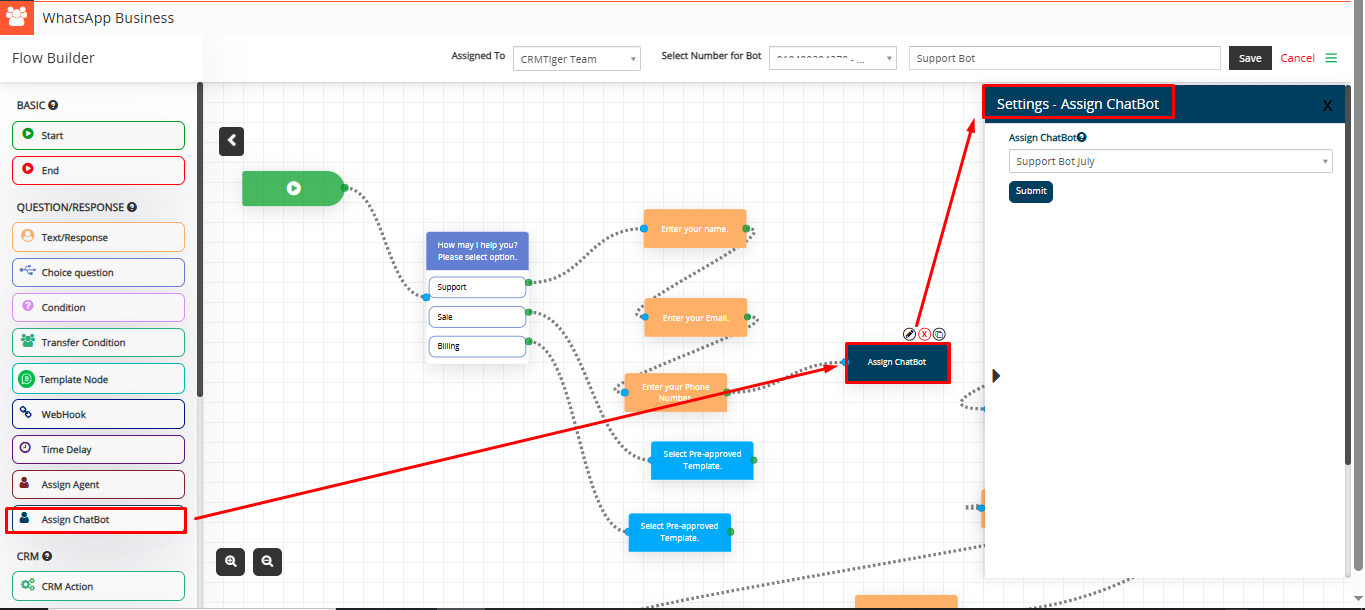Click the Support Bot name input field
1365x610 pixels.
(1064, 58)
